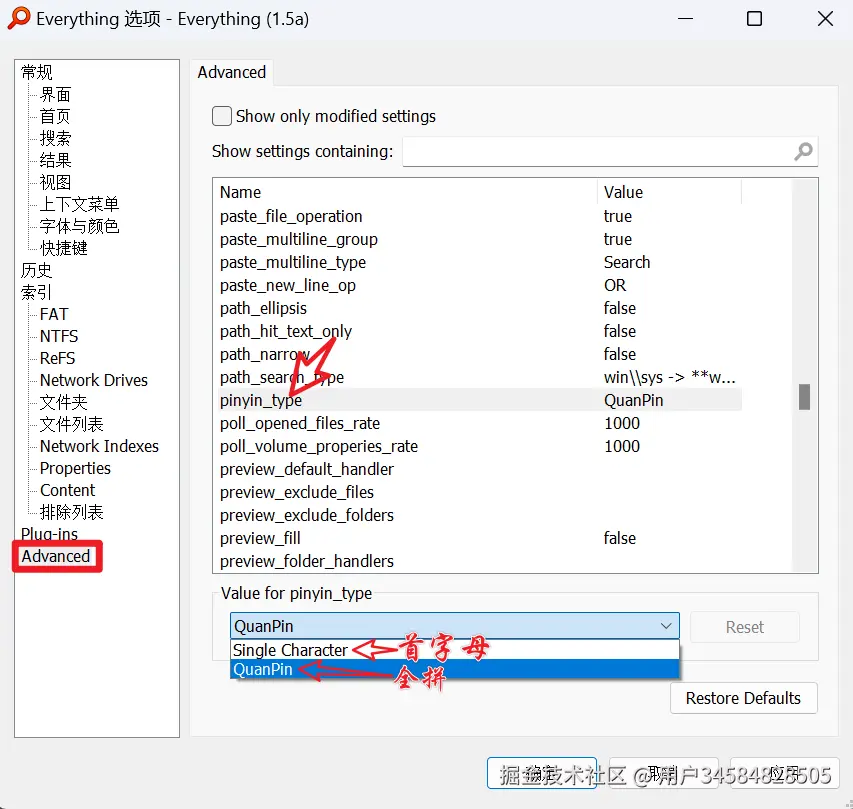This screenshot has height=809, width=853.
Task: Select the preview_folder_handlers setting row
Action: click(x=479, y=561)
